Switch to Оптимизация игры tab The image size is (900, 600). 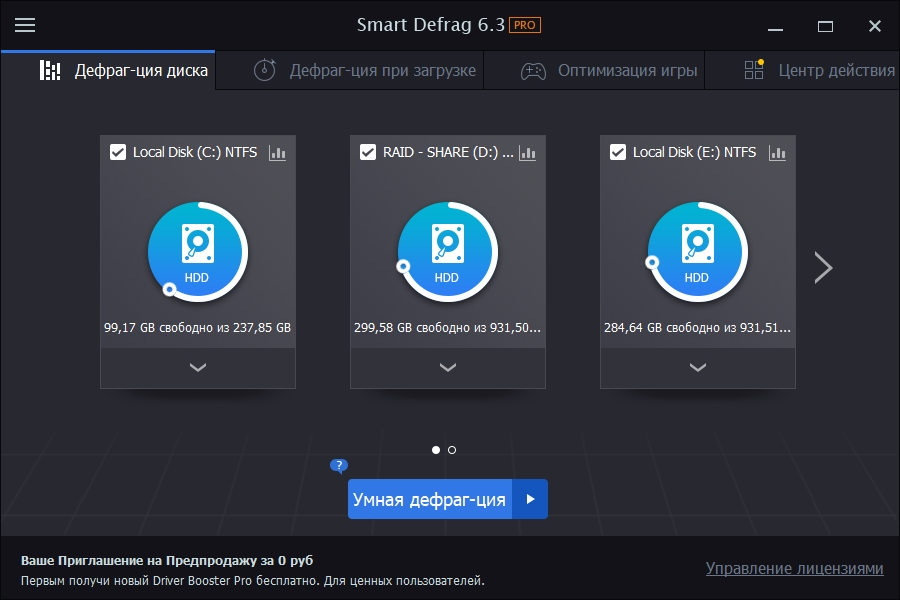click(x=594, y=70)
